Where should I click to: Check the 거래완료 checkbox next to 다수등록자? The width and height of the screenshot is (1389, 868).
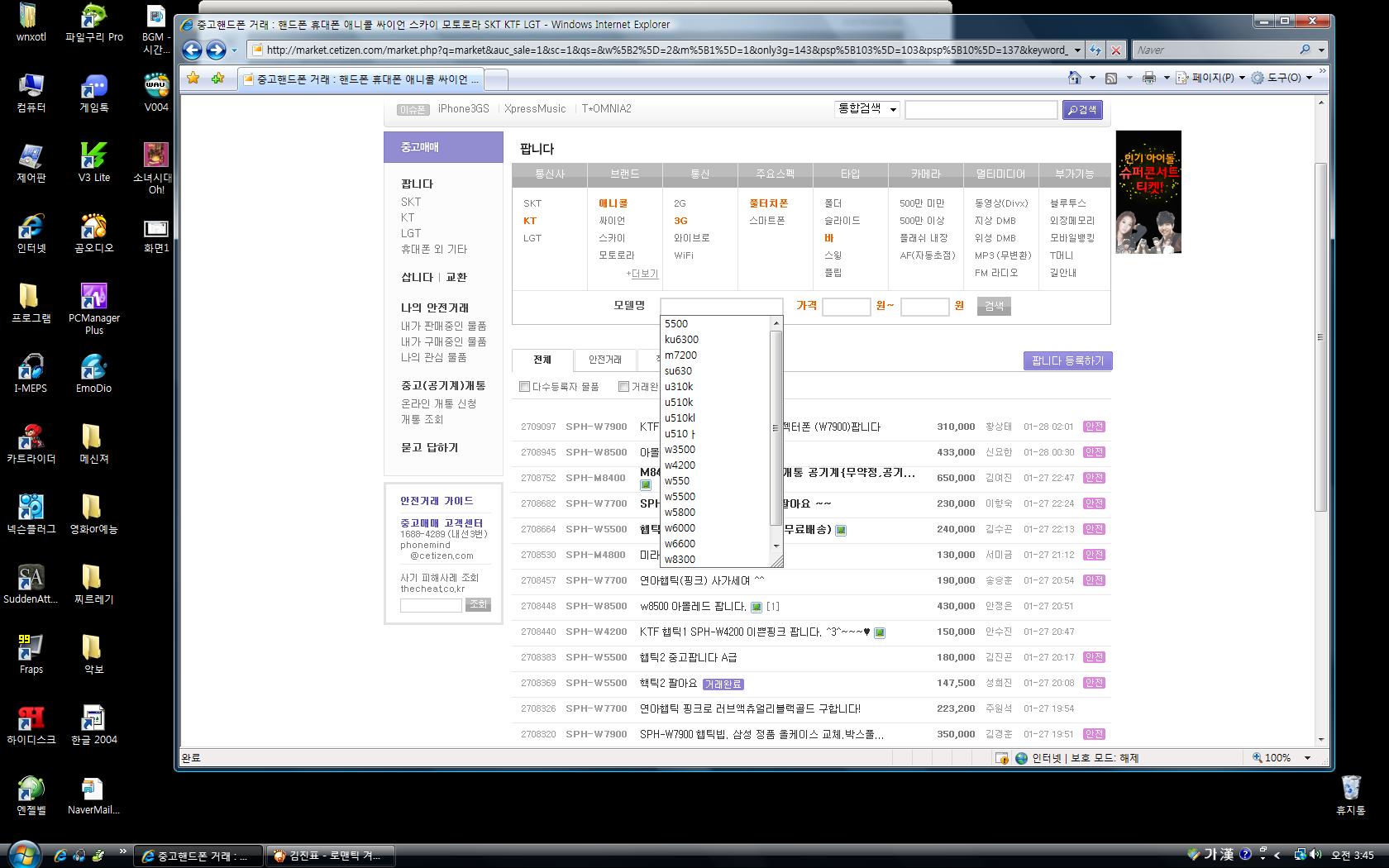pos(623,386)
